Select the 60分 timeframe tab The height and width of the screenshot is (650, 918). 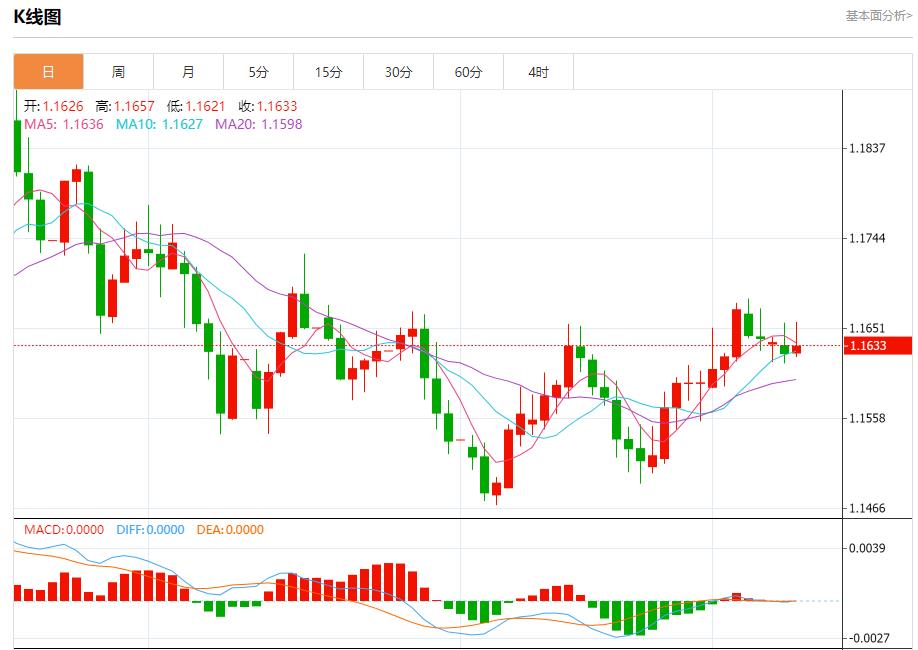point(468,72)
